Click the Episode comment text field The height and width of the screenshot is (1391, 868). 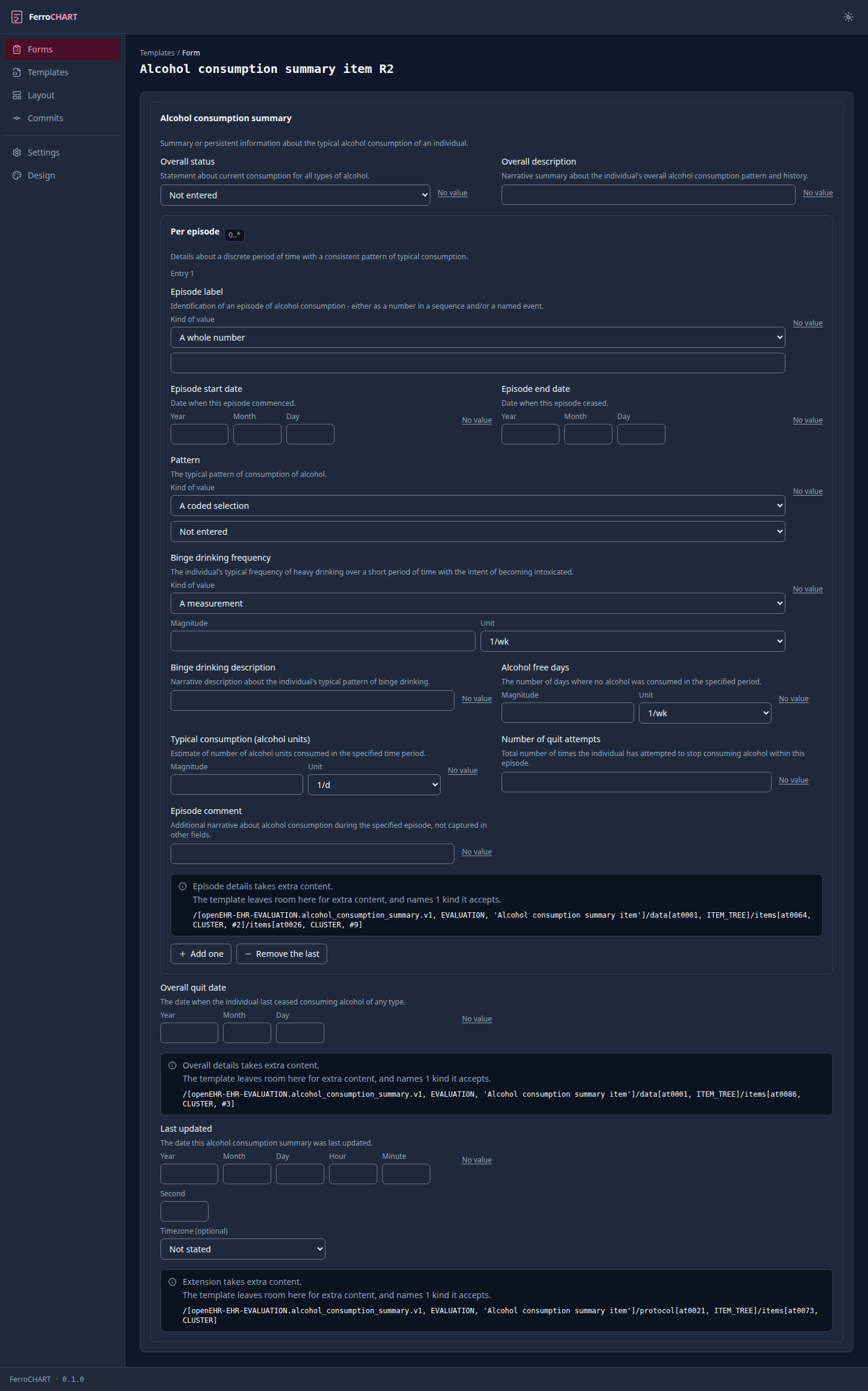[312, 854]
